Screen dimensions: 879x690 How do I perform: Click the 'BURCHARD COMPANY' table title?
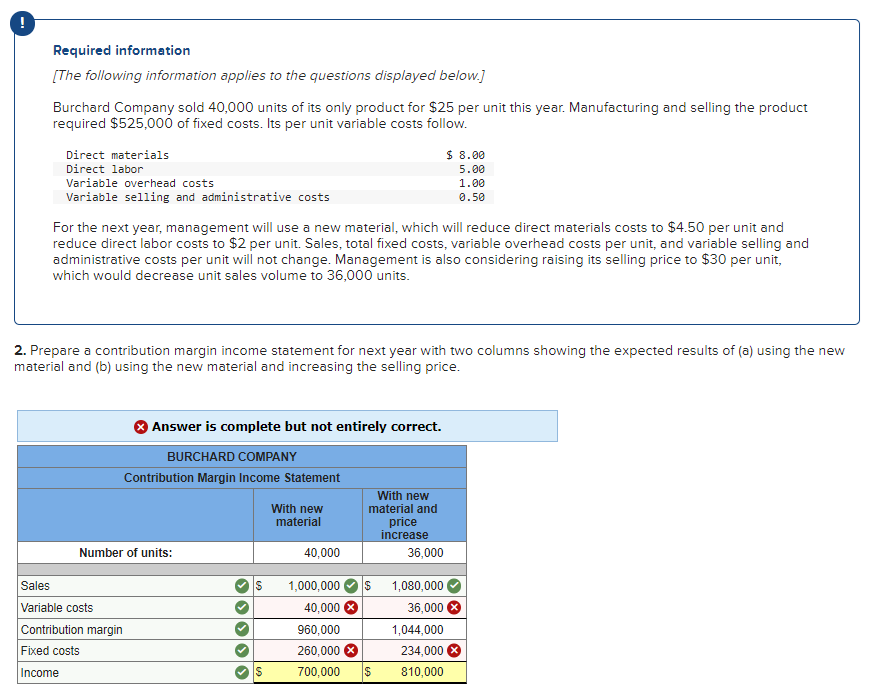point(232,457)
